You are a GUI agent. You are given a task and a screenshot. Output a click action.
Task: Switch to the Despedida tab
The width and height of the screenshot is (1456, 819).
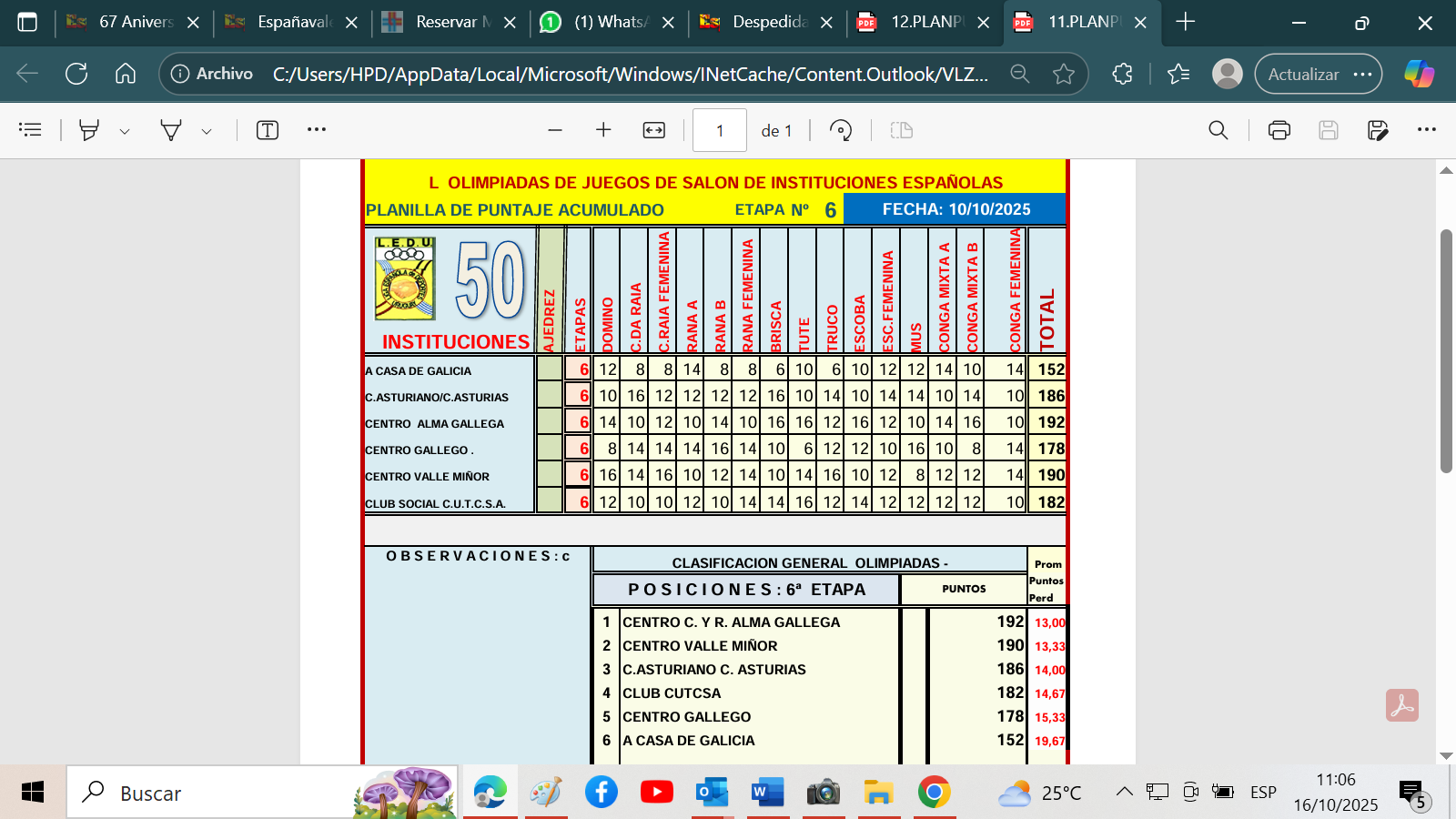[767, 22]
